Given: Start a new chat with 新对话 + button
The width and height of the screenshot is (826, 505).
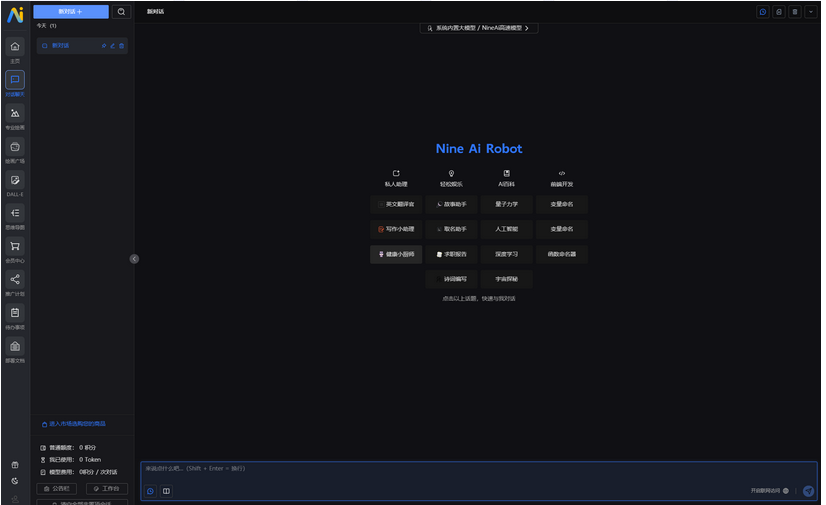Looking at the screenshot, I should click(x=71, y=12).
